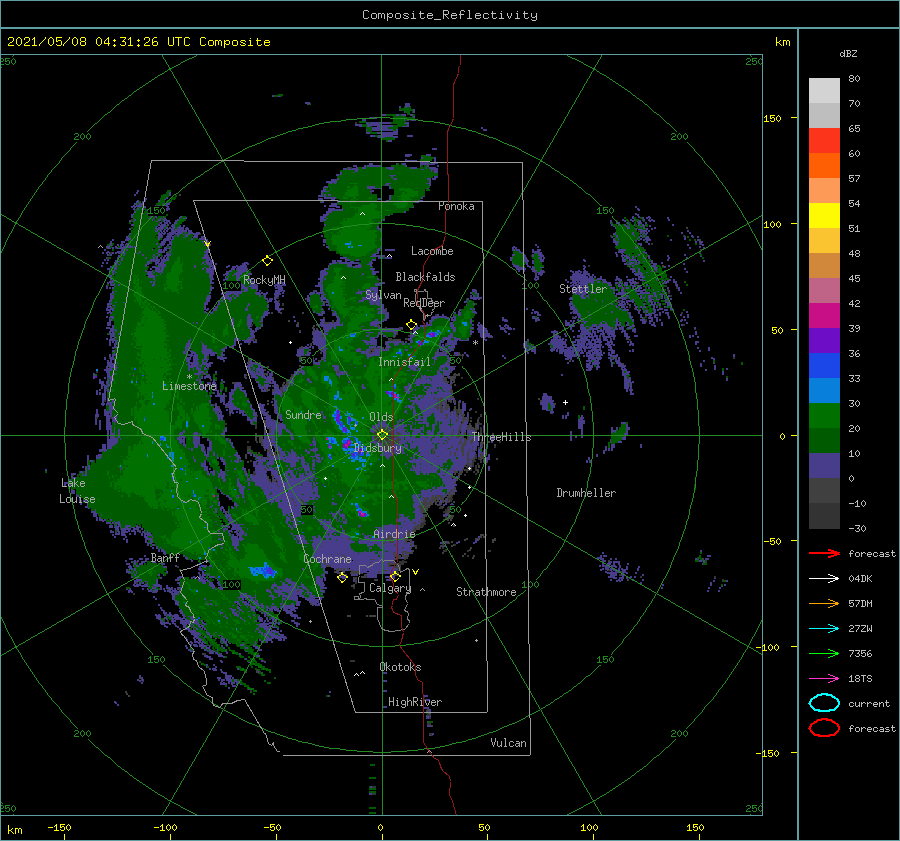Click the Innisfail town label
The height and width of the screenshot is (841, 900).
coord(404,362)
